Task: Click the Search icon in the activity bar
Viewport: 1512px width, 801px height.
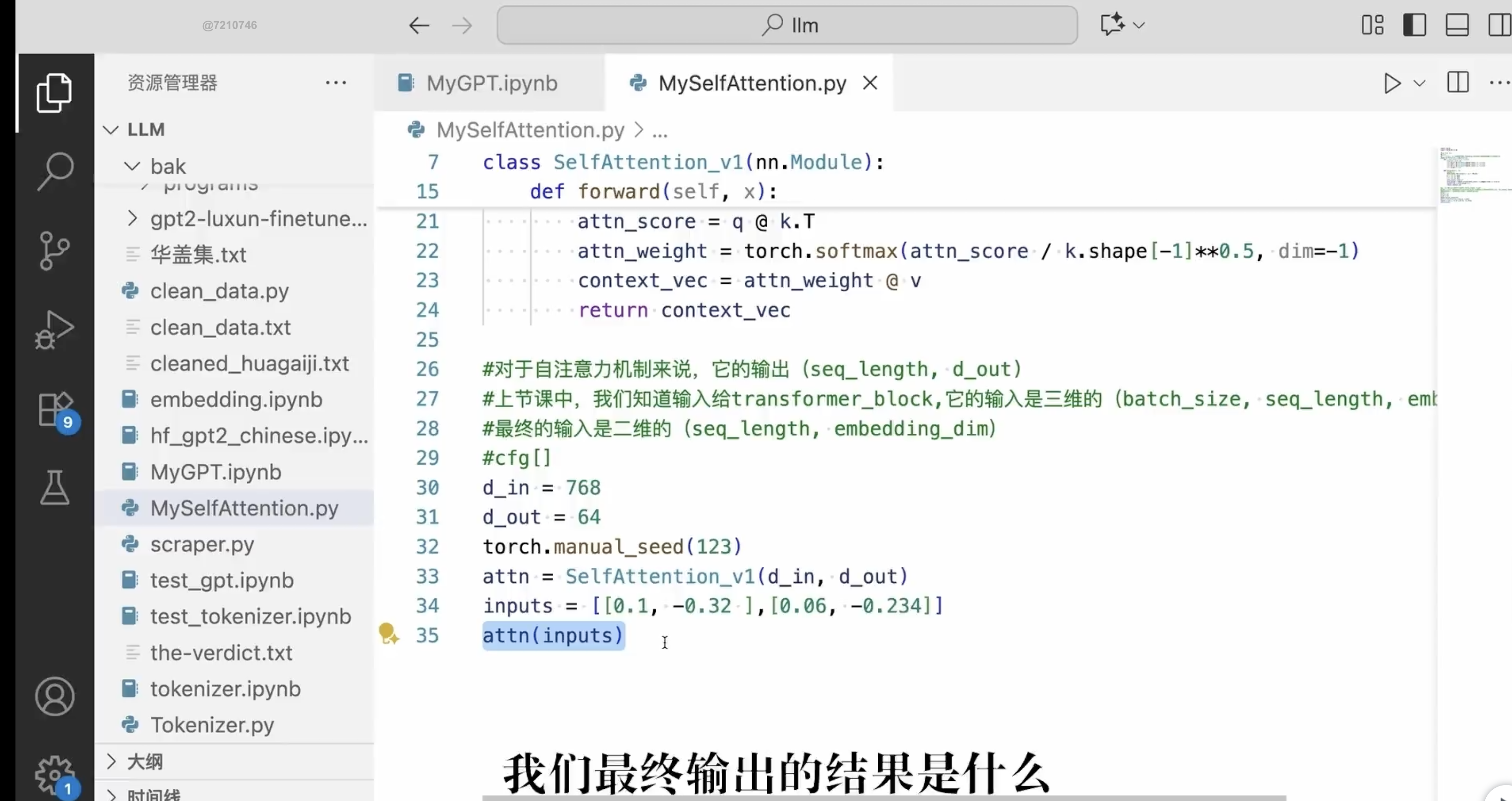Action: pyautogui.click(x=55, y=171)
